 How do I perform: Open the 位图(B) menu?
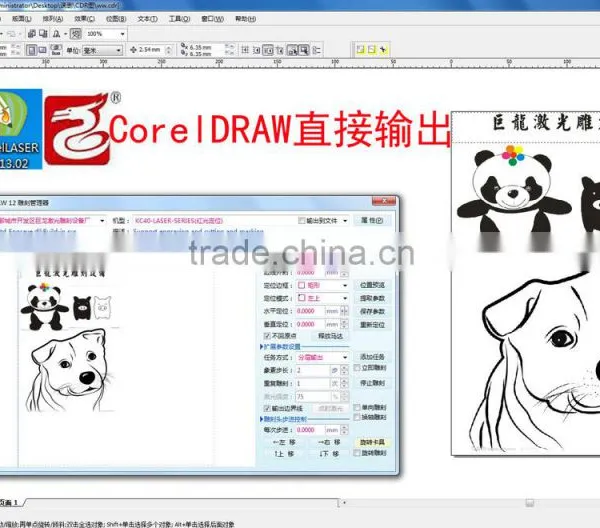coord(116,18)
